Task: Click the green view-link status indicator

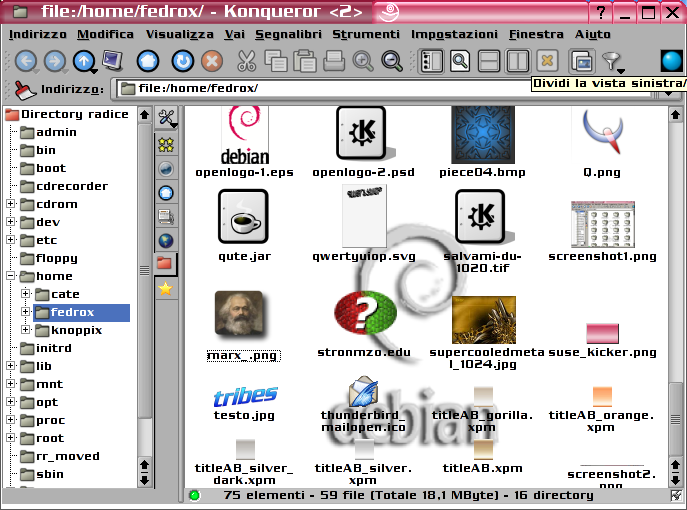Action: 194,496
